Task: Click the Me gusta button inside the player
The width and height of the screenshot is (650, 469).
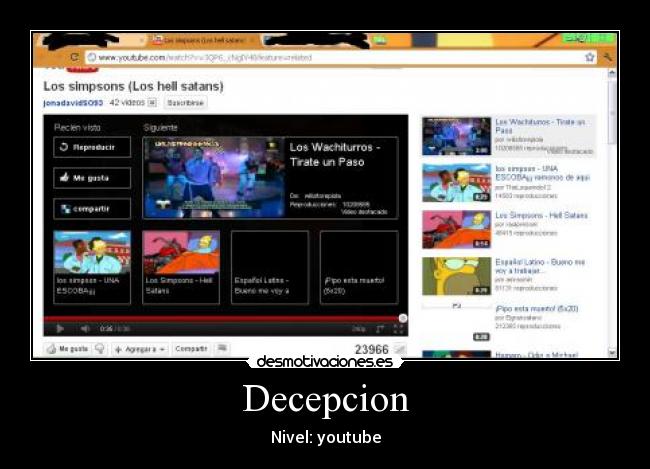Action: [92, 178]
